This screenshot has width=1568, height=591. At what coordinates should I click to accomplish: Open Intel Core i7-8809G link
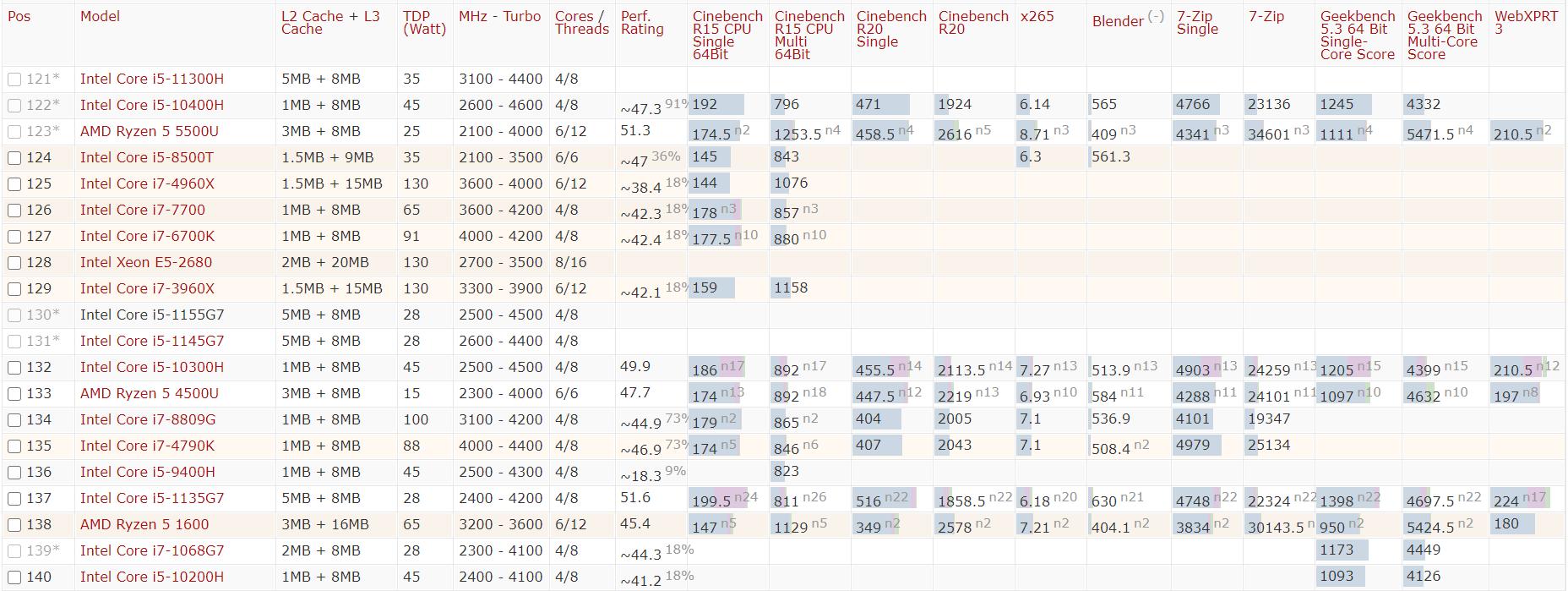click(x=148, y=420)
